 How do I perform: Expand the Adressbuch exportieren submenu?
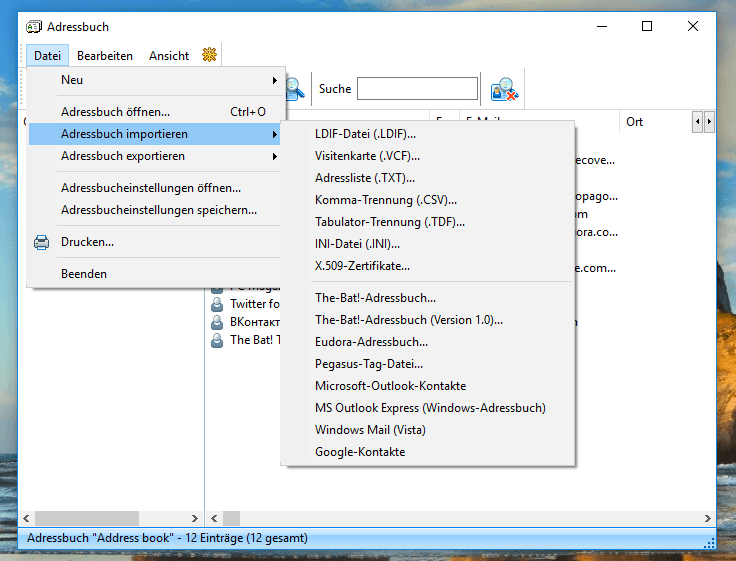click(x=156, y=156)
